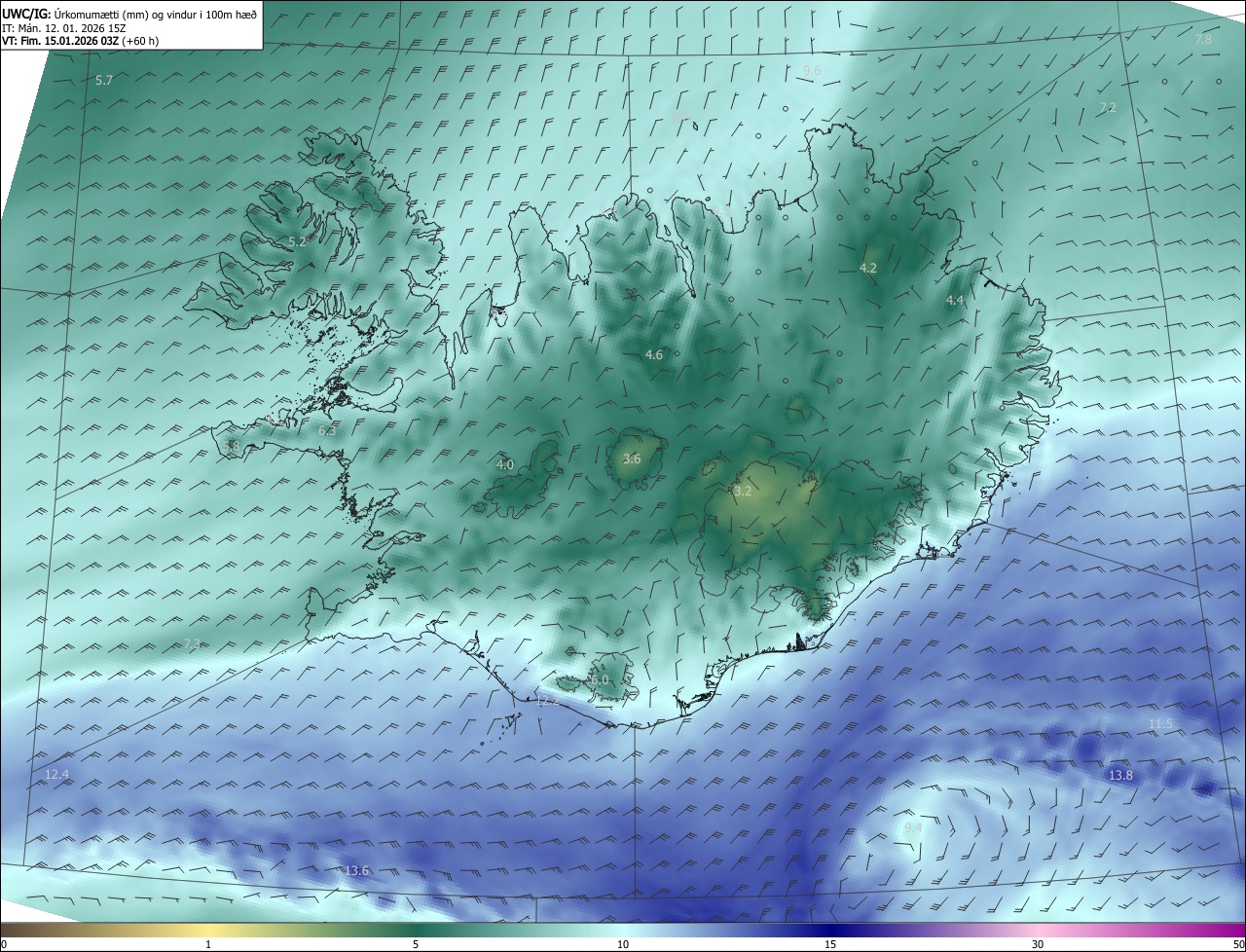Click the 5 tick label on the color scale

click(416, 944)
